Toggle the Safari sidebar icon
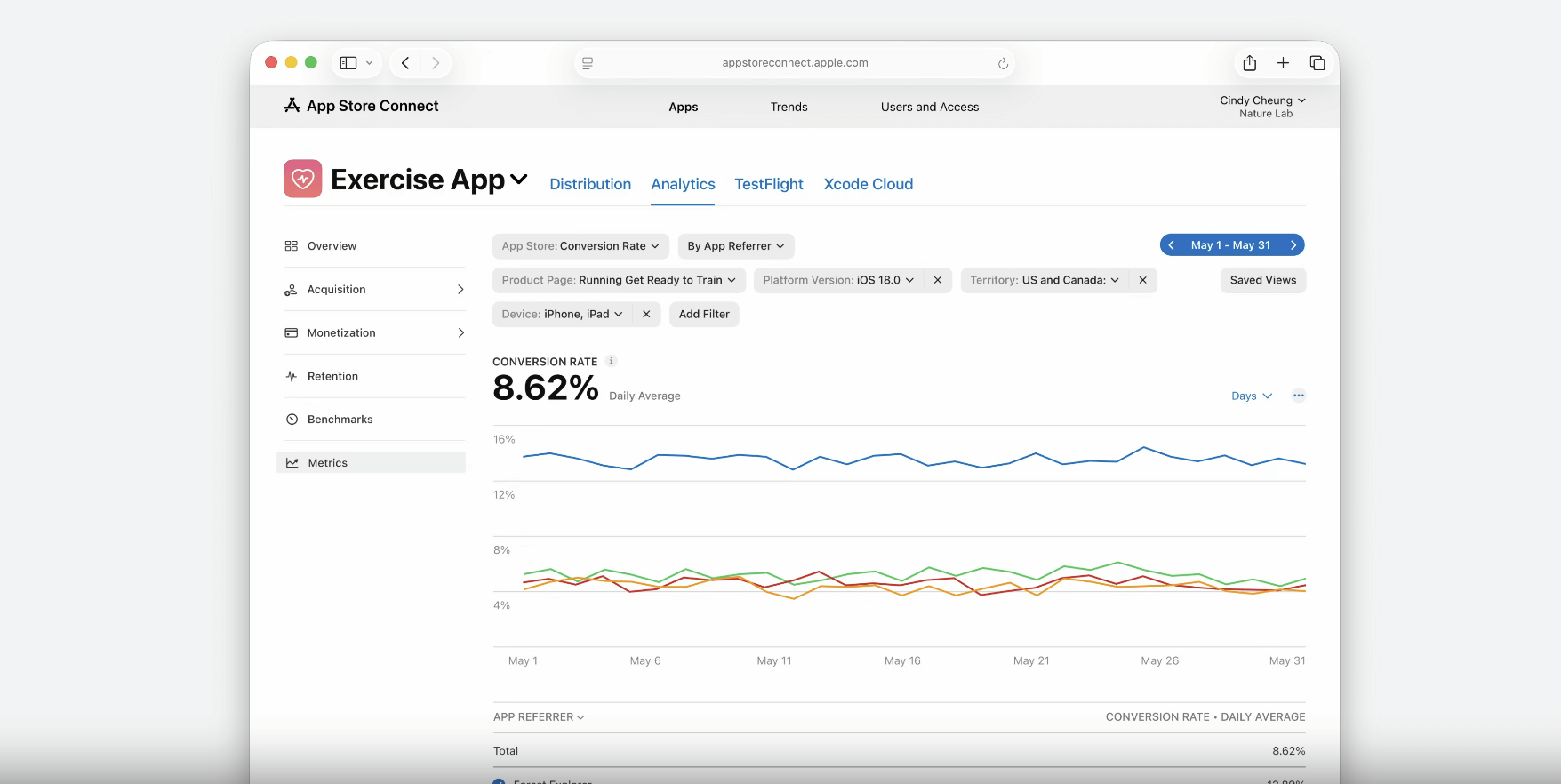 click(348, 63)
